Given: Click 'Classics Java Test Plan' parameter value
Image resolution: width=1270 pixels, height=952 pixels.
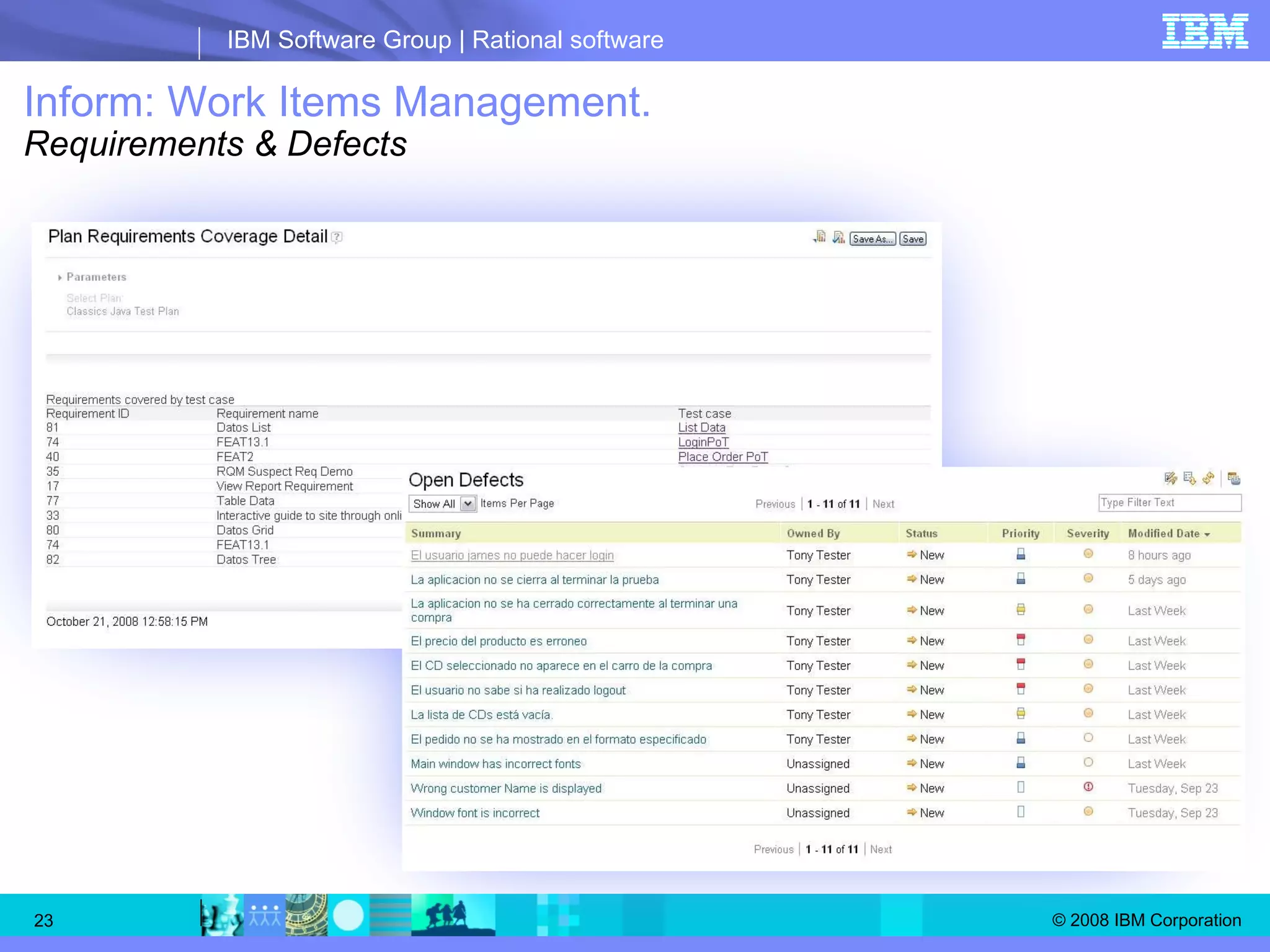Looking at the screenshot, I should click(123, 312).
